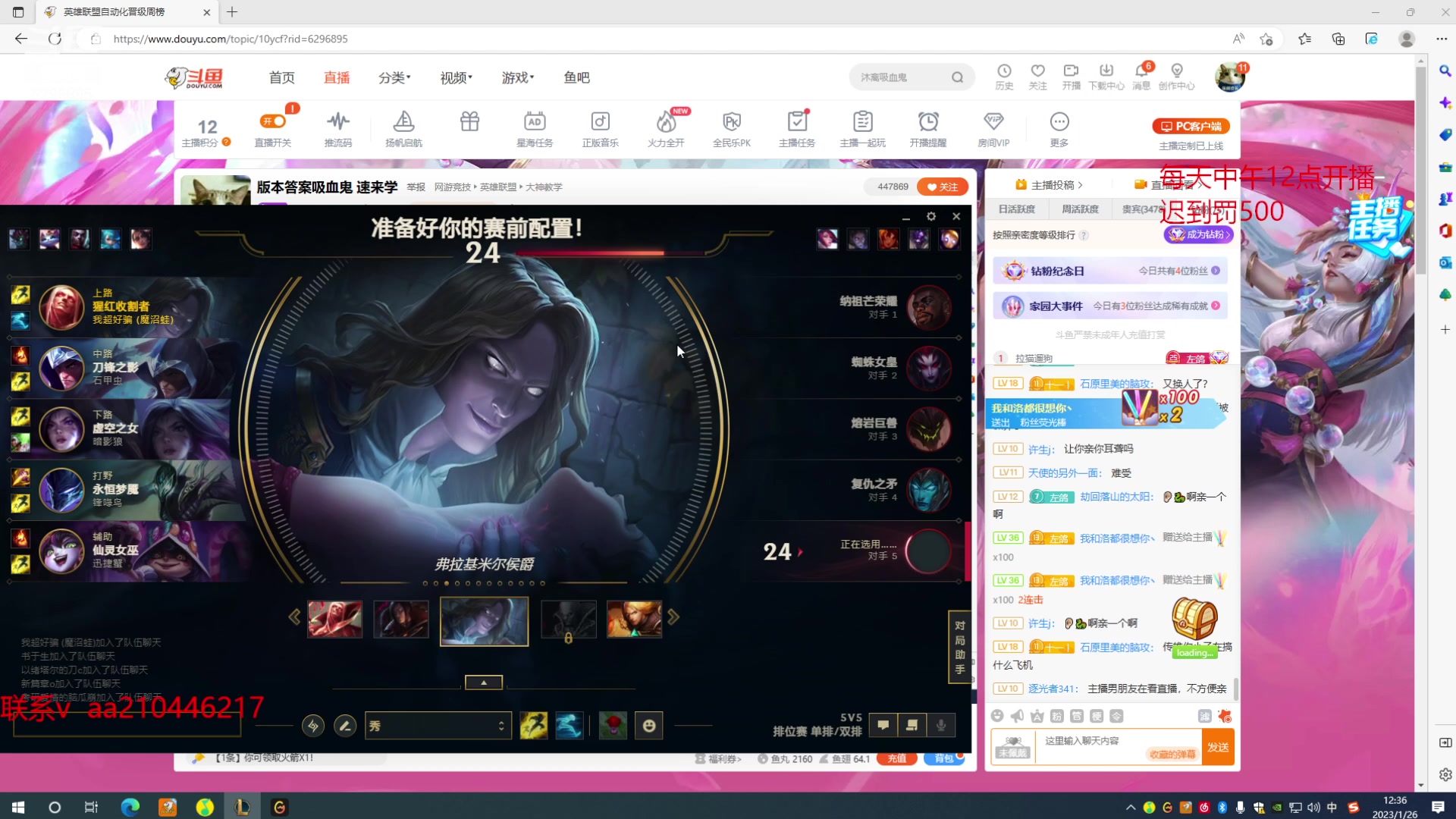This screenshot has width=1456, height=819.
Task: Show next skin with the right chevron
Action: click(673, 617)
